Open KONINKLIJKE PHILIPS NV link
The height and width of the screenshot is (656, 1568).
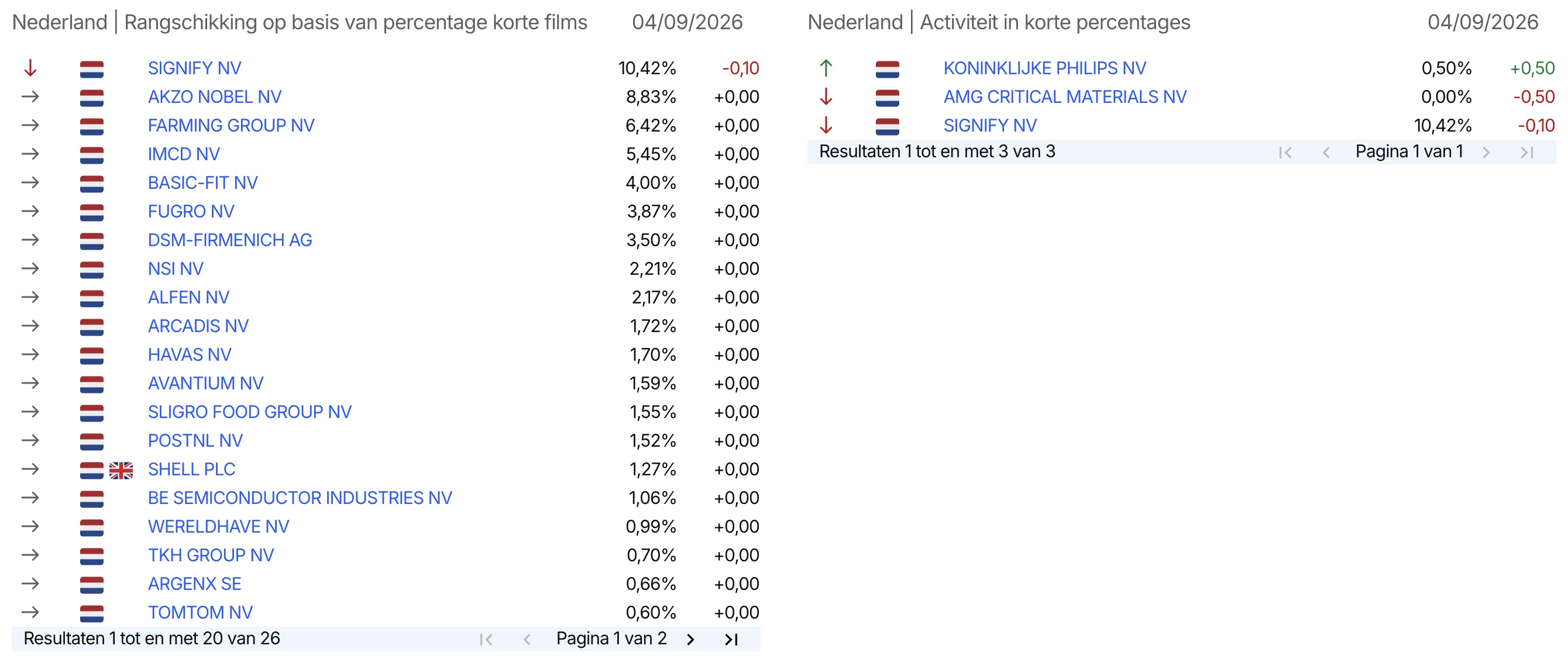pos(1044,68)
